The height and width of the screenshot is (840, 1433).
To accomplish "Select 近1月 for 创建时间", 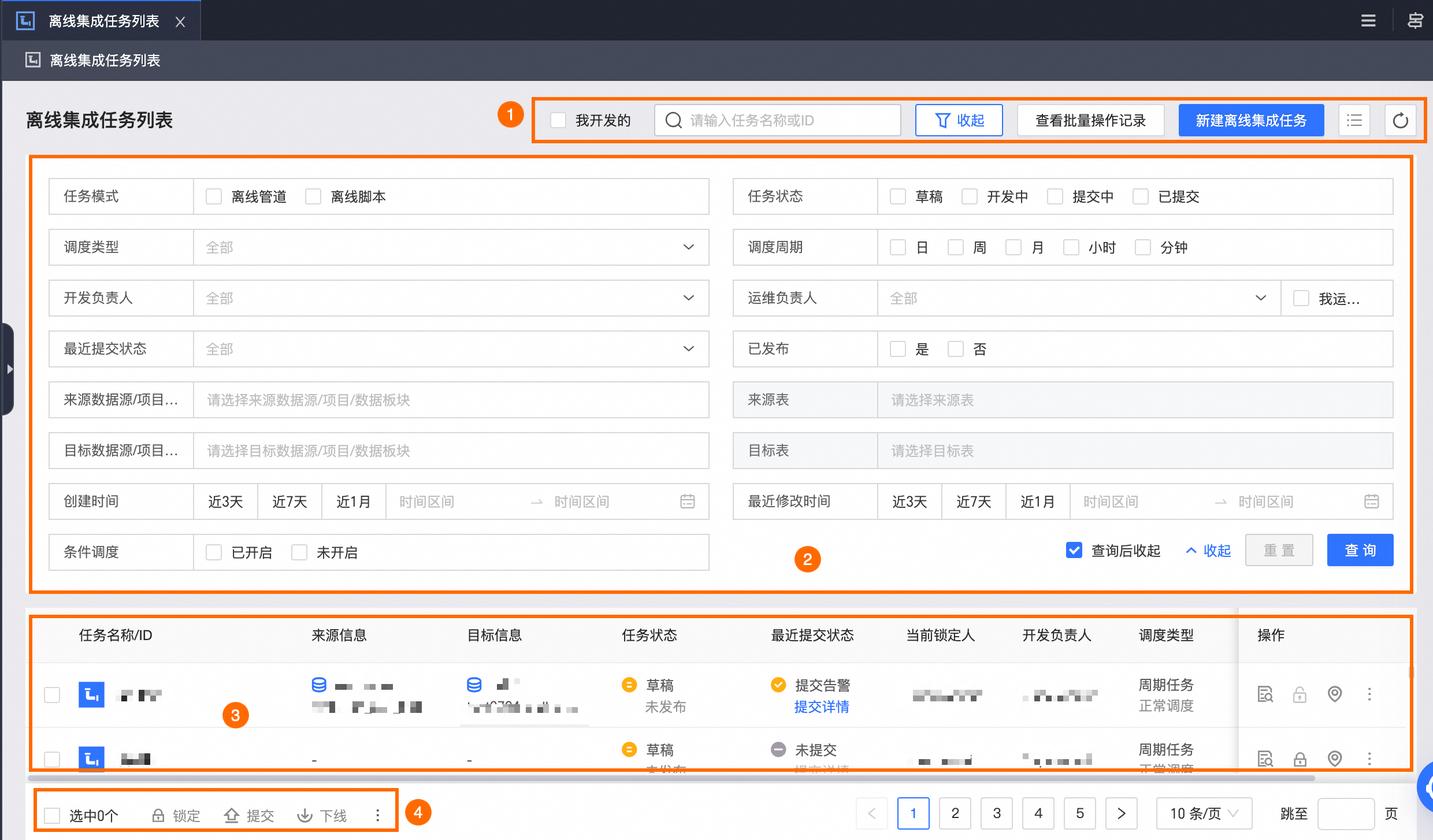I will tap(354, 501).
